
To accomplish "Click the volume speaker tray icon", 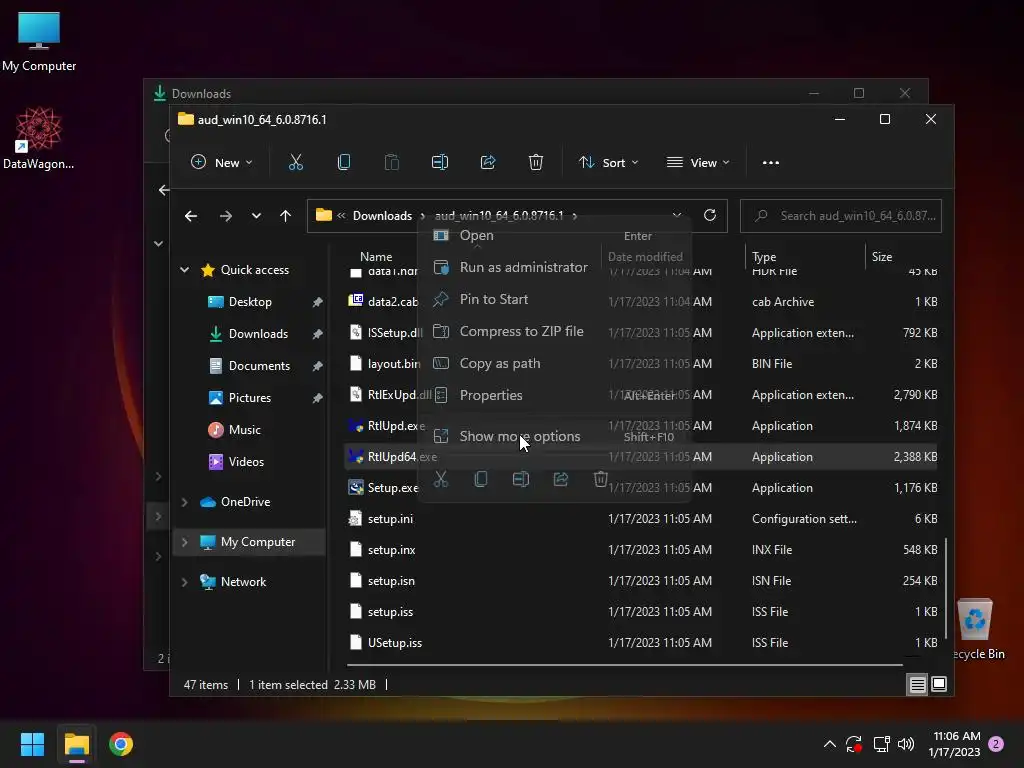I will pos(906,744).
